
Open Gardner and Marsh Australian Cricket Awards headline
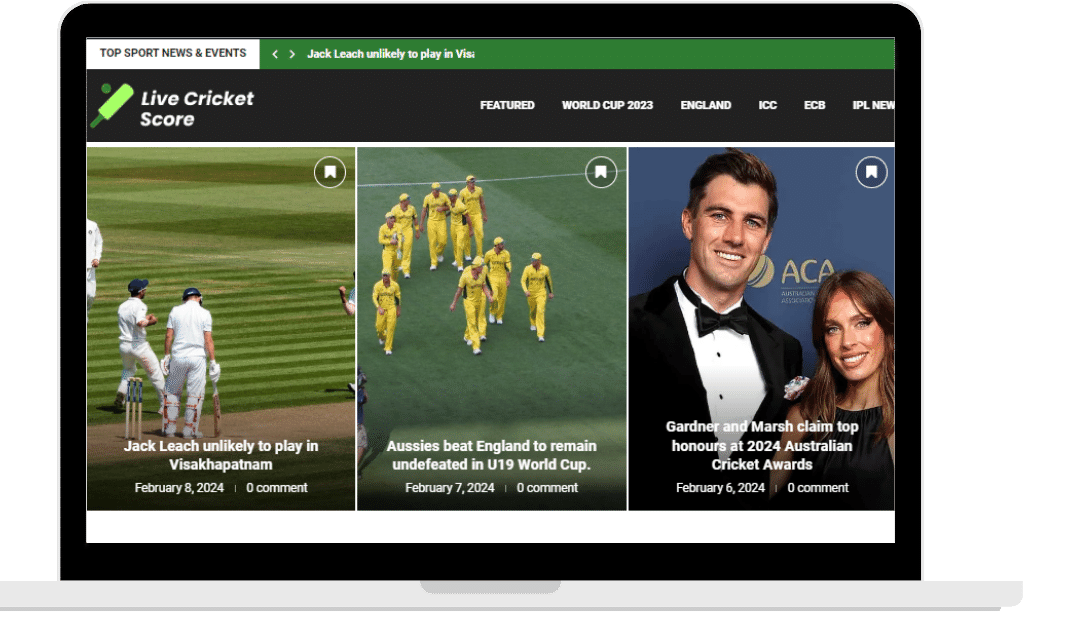click(762, 445)
